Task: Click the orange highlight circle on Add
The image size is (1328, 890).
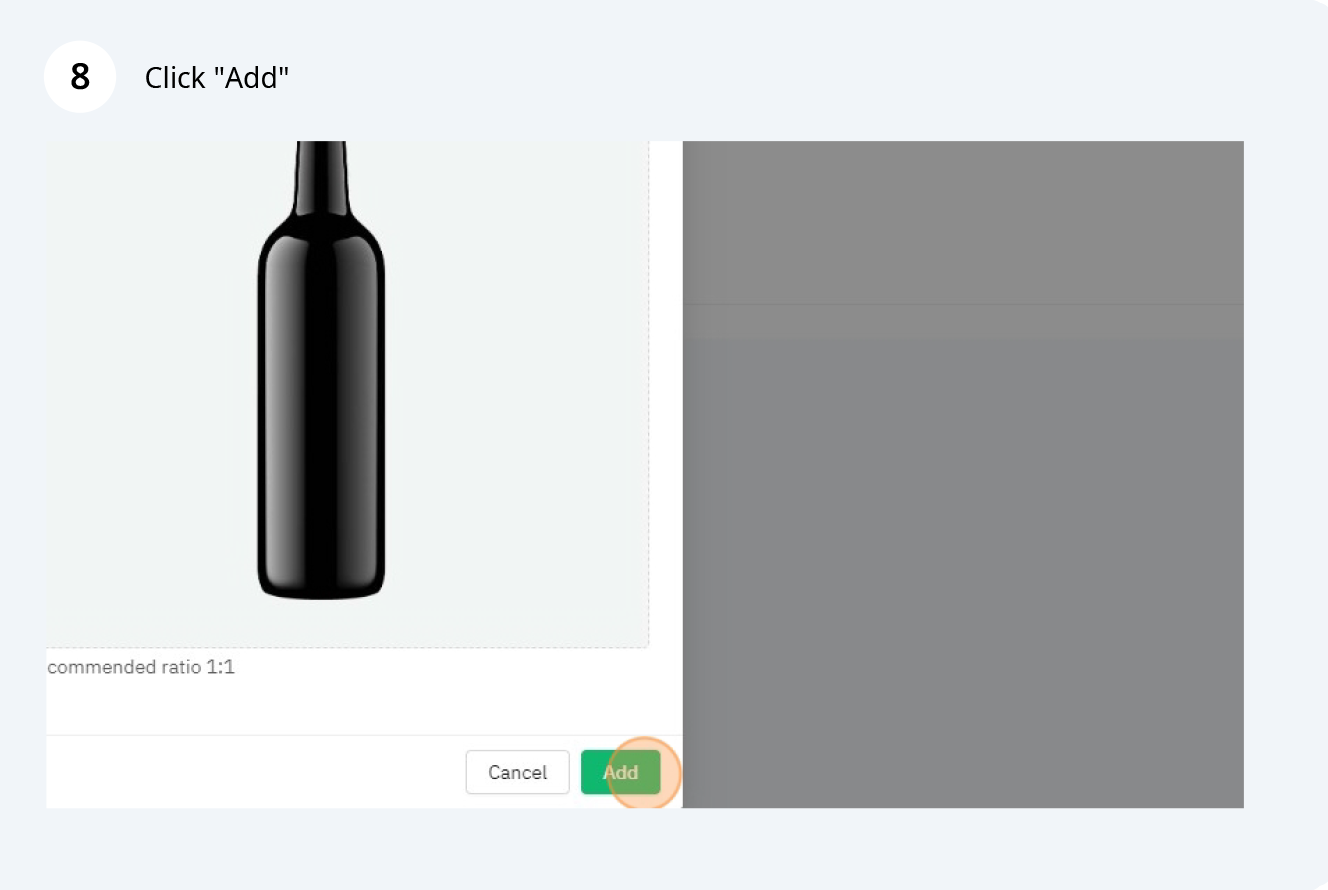Action: pos(644,772)
